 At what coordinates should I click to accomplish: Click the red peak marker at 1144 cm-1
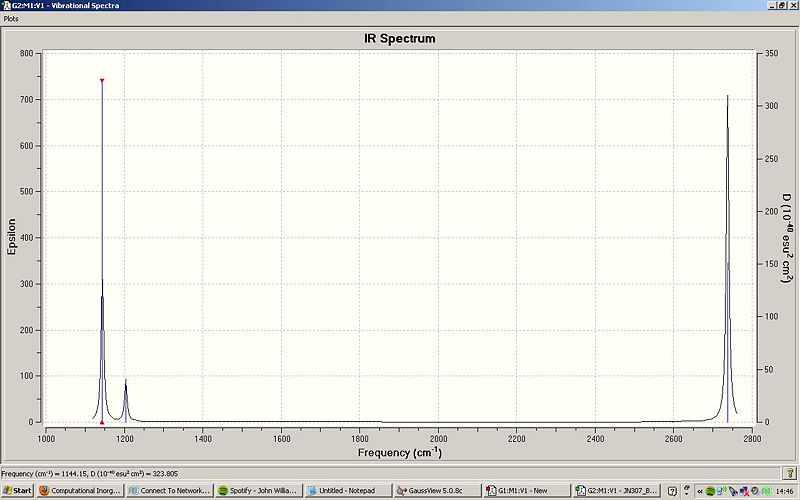102,81
